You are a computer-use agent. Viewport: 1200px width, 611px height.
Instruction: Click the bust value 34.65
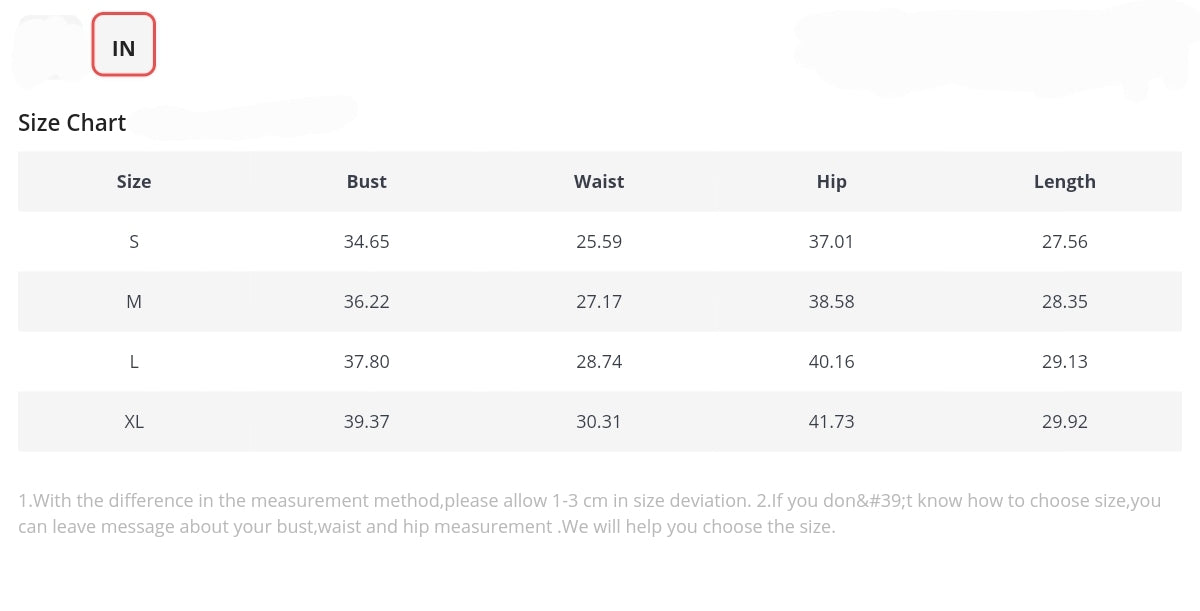[366, 242]
